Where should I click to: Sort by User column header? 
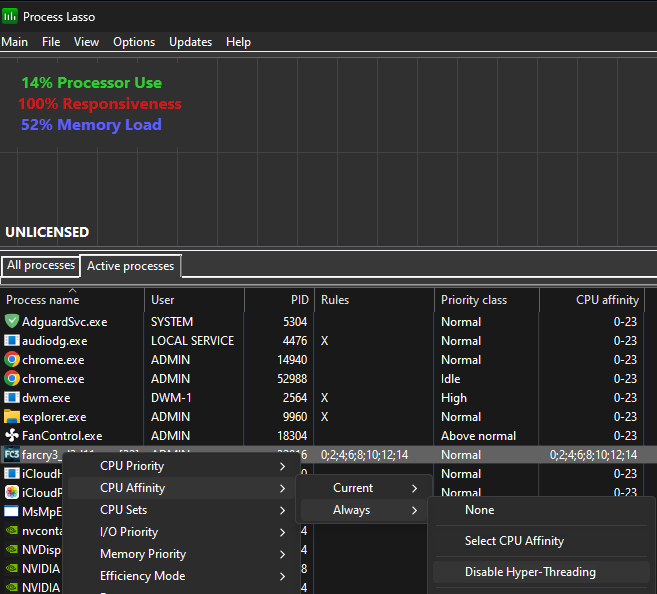pos(194,300)
